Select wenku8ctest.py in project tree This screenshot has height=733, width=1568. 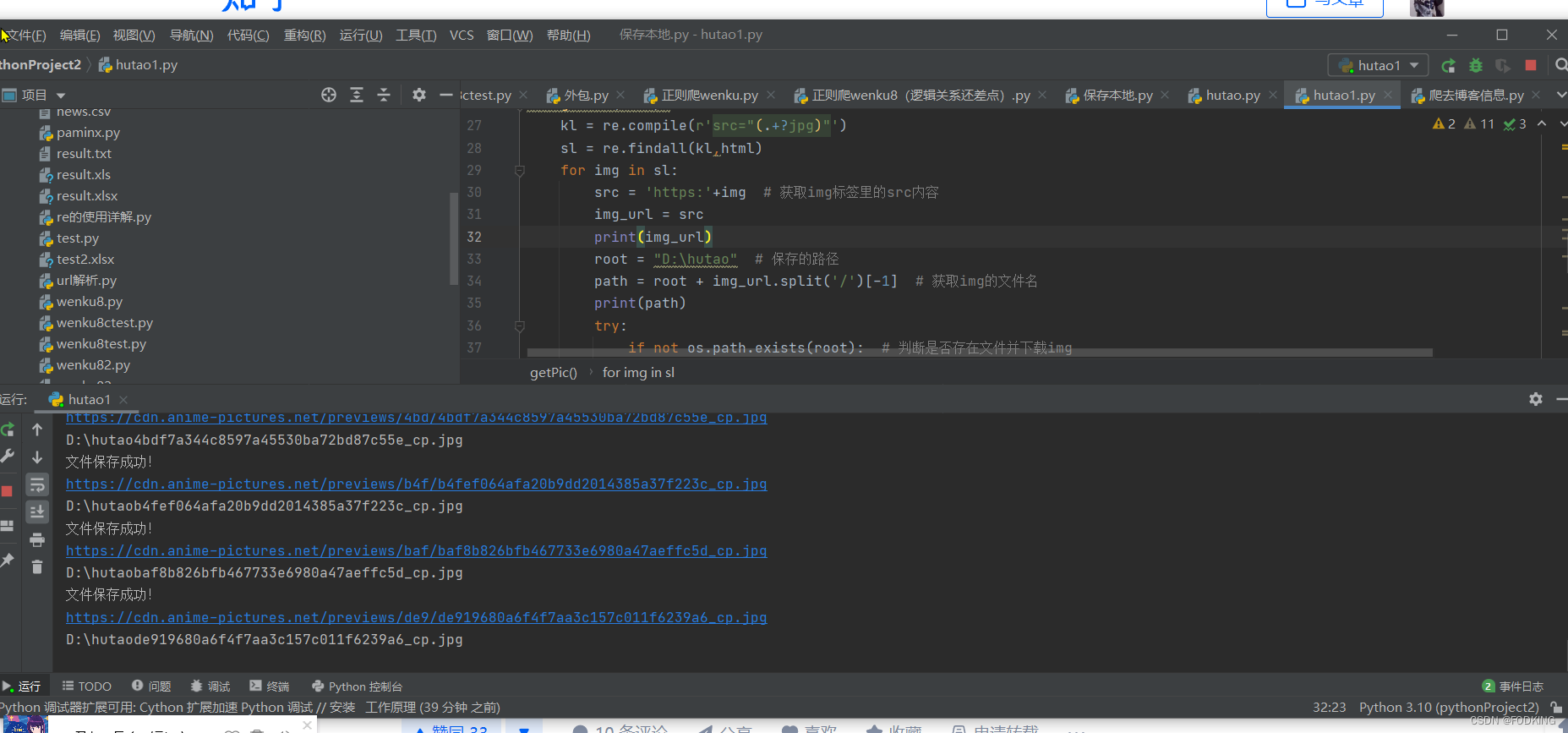105,323
